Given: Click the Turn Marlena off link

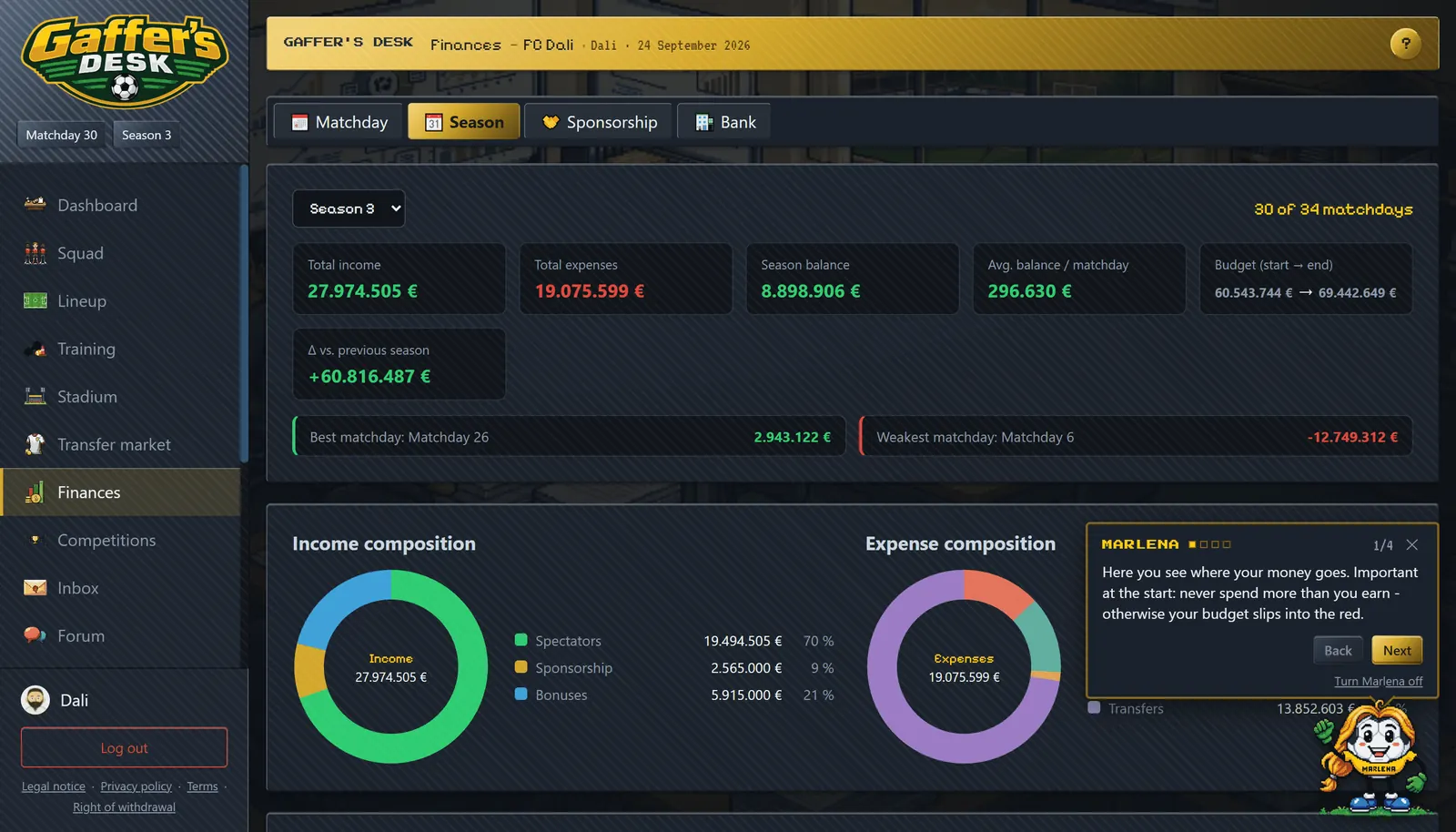Looking at the screenshot, I should click(1378, 681).
